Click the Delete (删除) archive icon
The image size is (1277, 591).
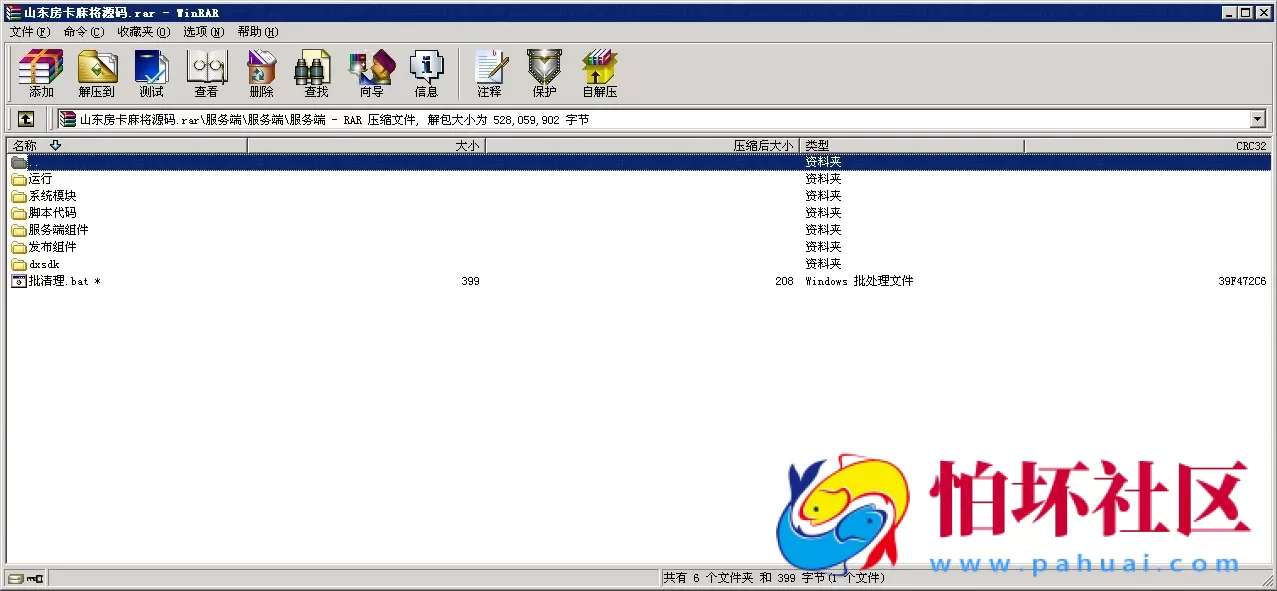point(261,72)
